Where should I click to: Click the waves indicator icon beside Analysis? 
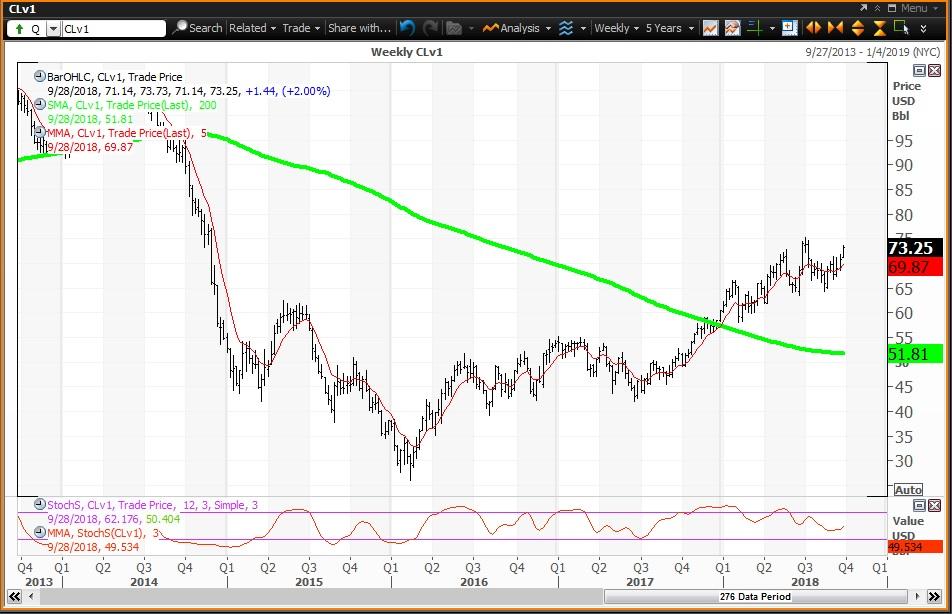click(x=567, y=28)
